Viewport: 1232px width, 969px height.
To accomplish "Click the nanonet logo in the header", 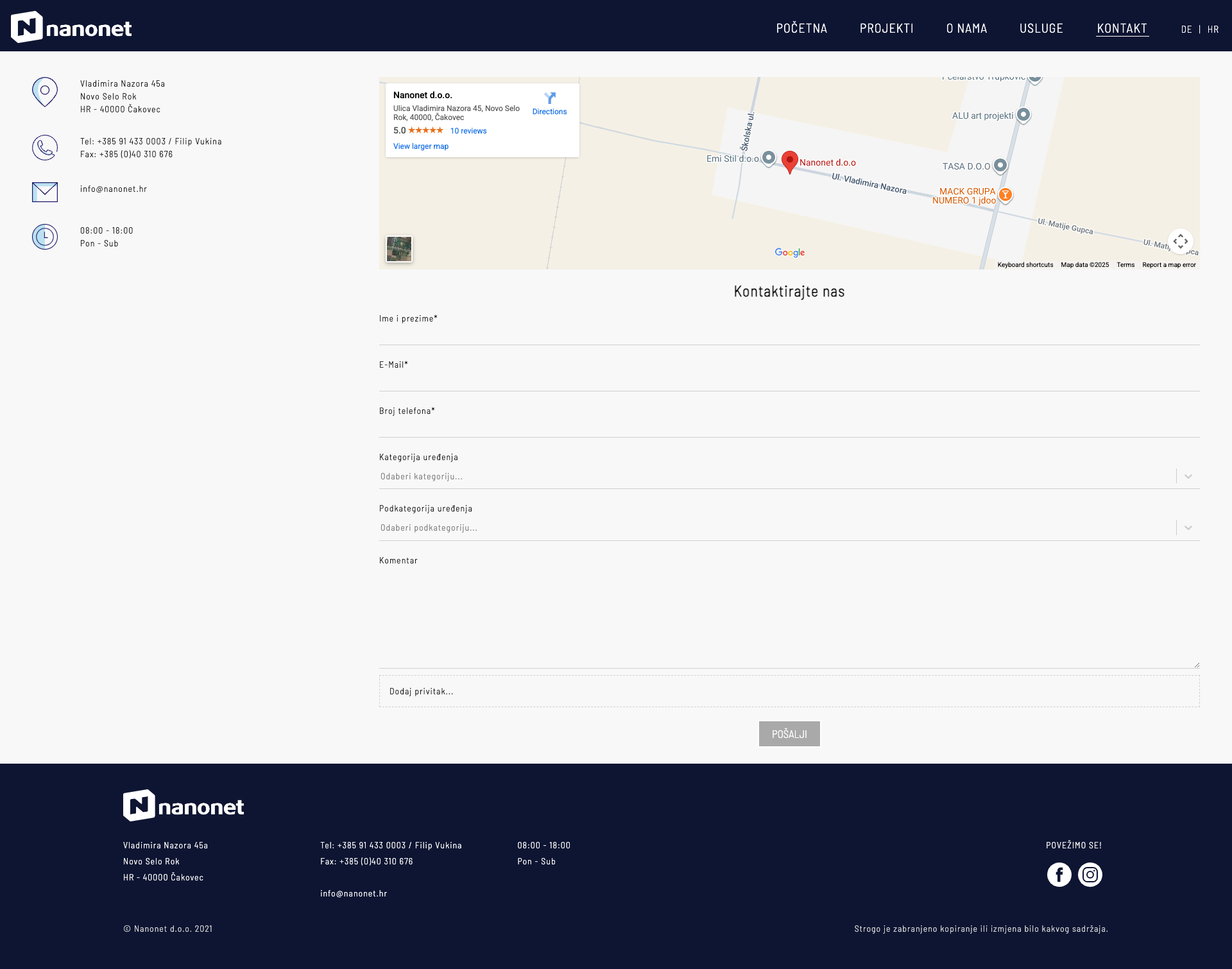I will coord(71,27).
